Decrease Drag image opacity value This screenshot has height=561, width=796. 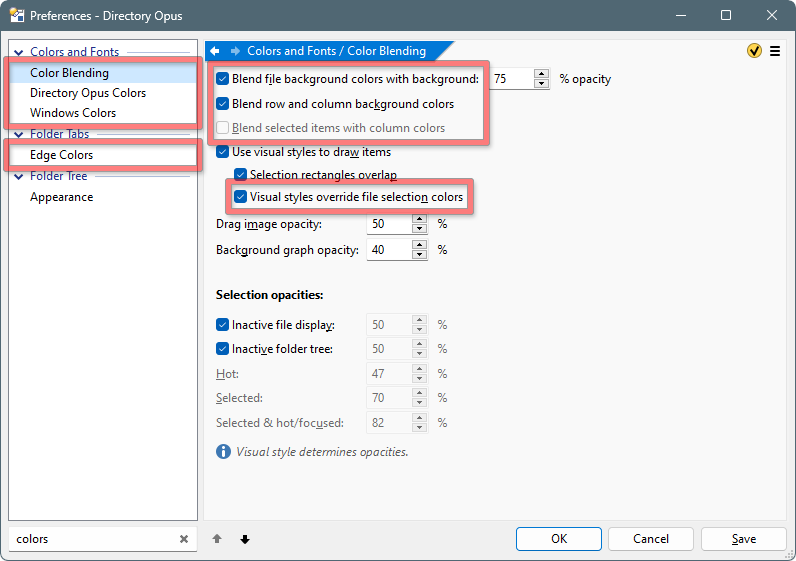pyautogui.click(x=419, y=229)
